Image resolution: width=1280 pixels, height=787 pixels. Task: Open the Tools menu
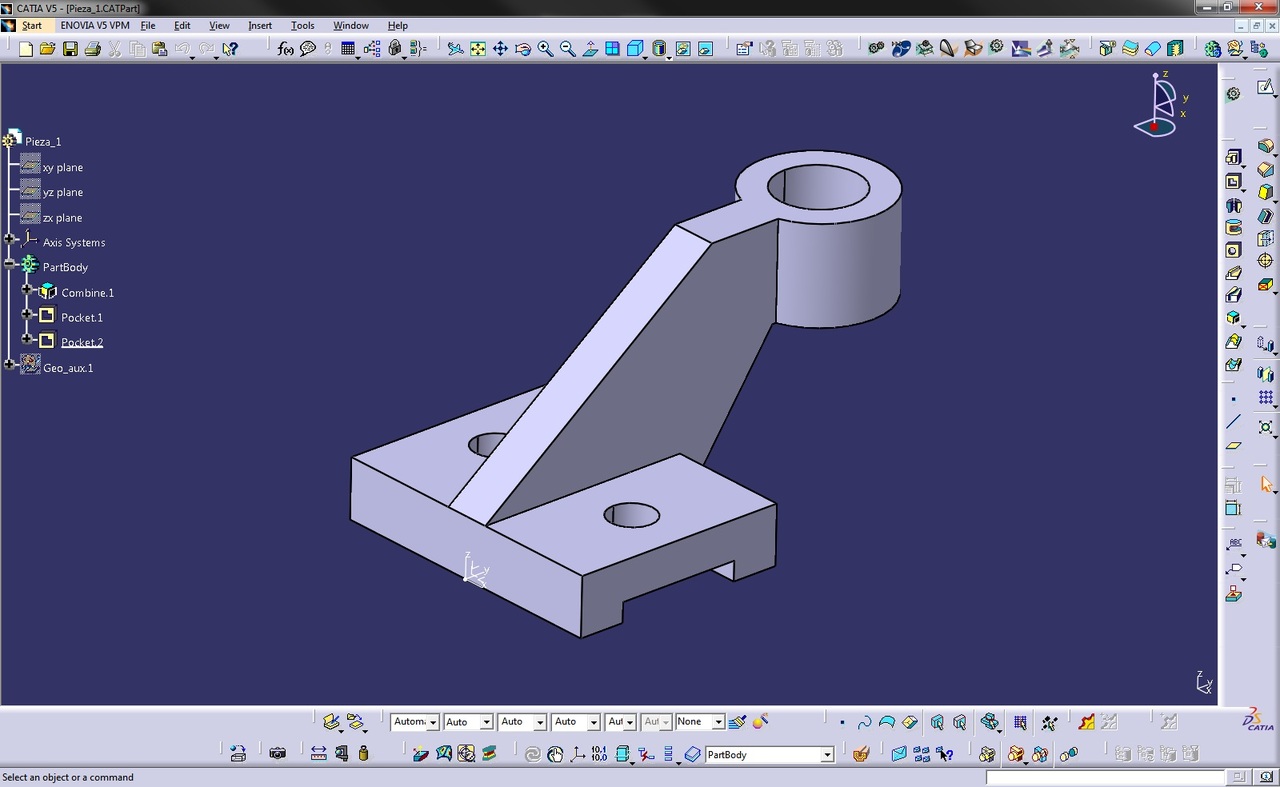point(302,25)
